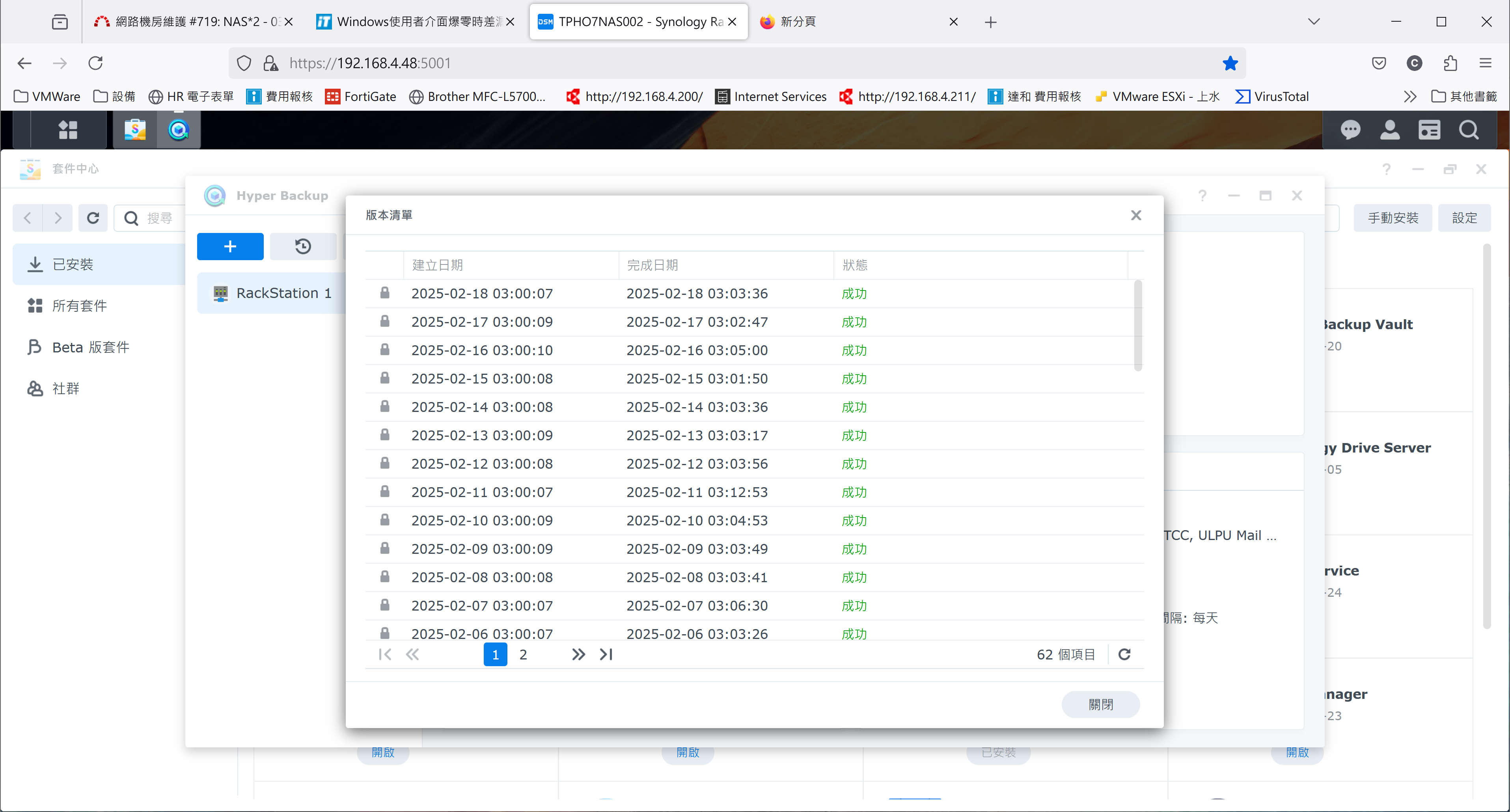Go to next page of version list

point(578,654)
